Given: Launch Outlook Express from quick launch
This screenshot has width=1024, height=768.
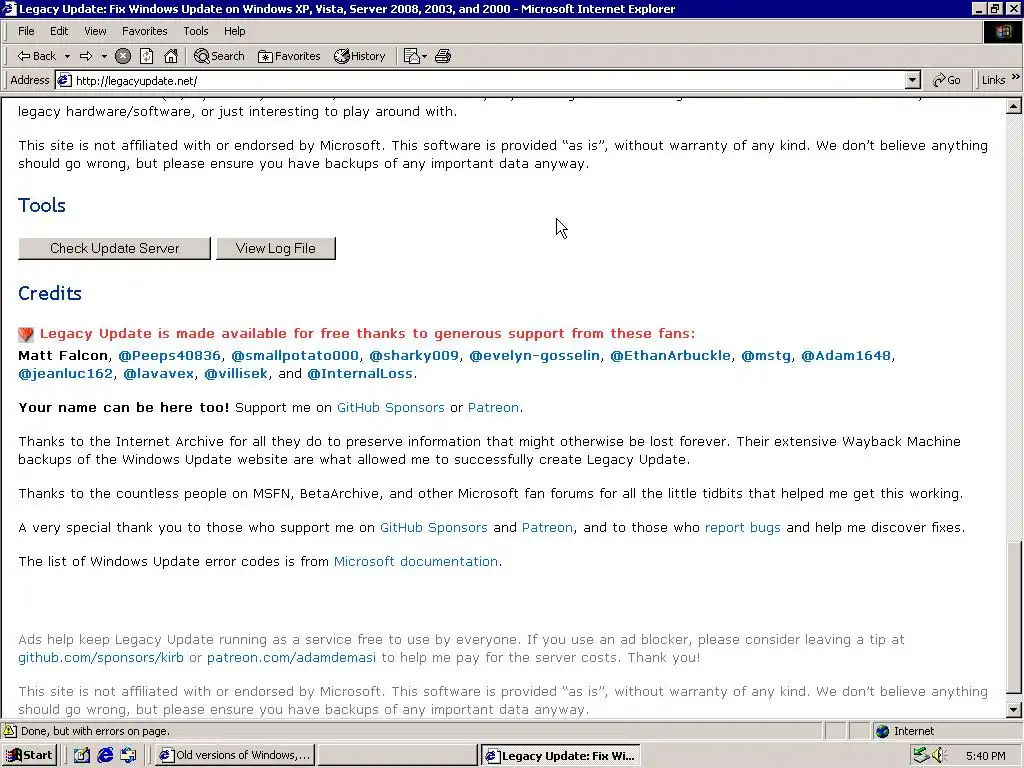Looking at the screenshot, I should [129, 755].
